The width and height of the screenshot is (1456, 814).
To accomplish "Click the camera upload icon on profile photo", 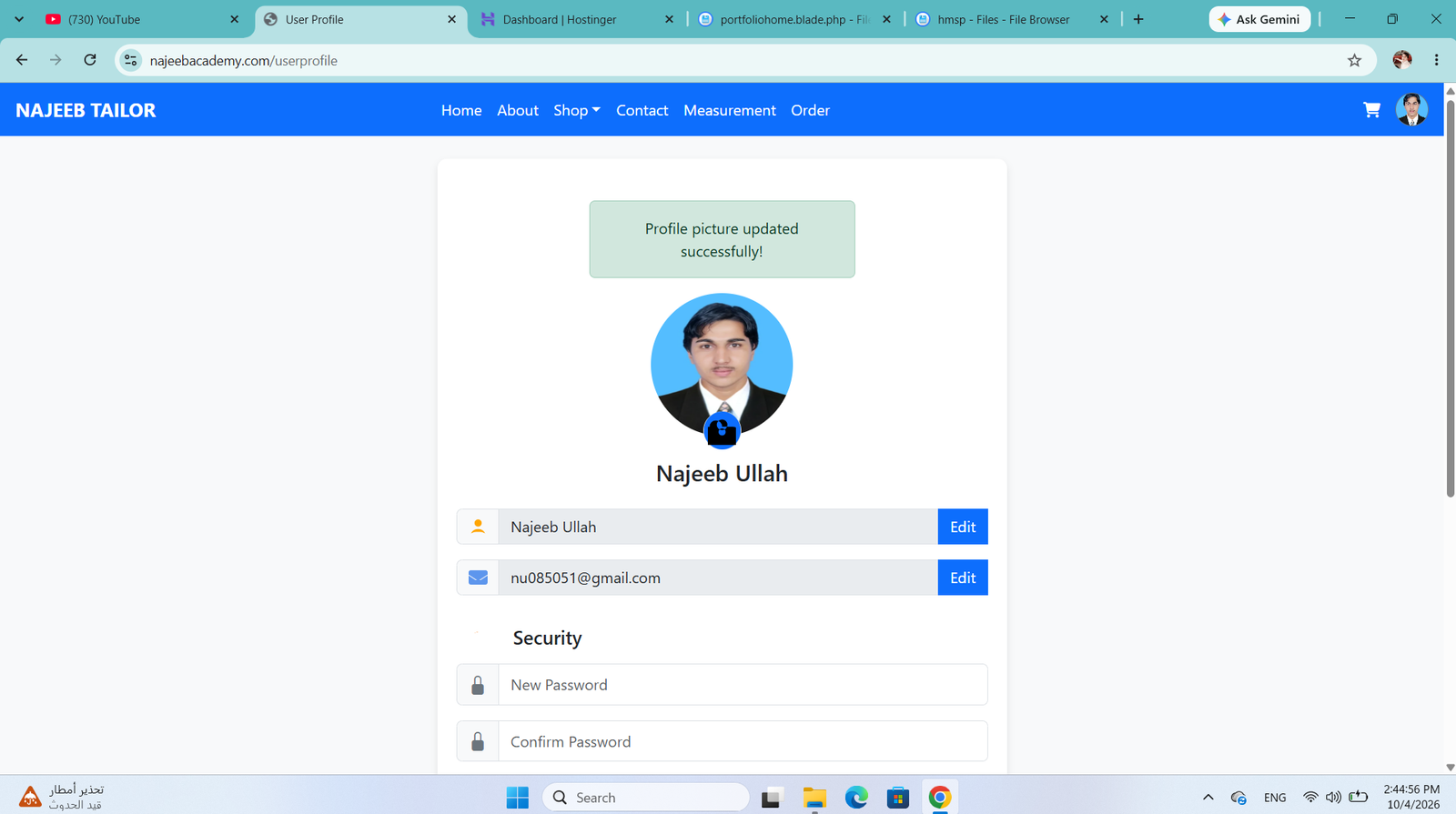I will click(x=722, y=430).
